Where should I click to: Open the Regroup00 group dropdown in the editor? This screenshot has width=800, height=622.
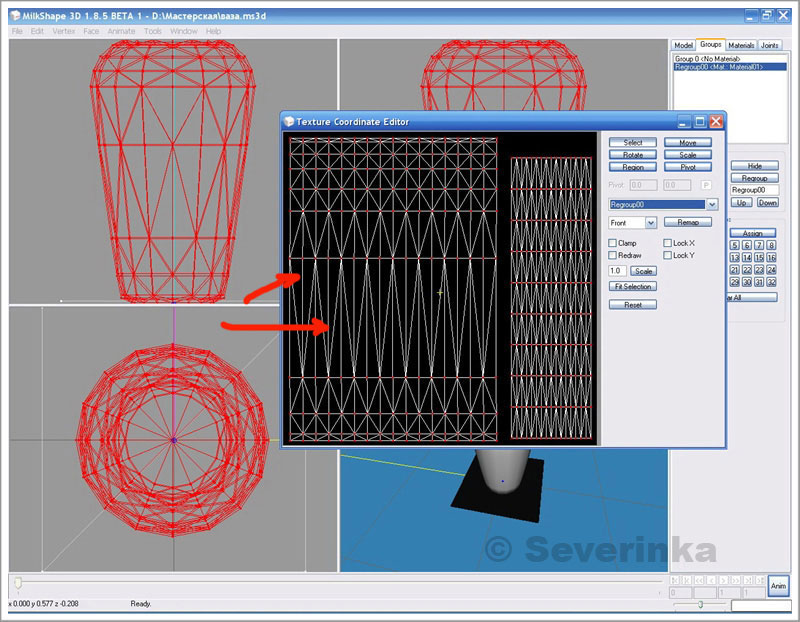click(712, 204)
